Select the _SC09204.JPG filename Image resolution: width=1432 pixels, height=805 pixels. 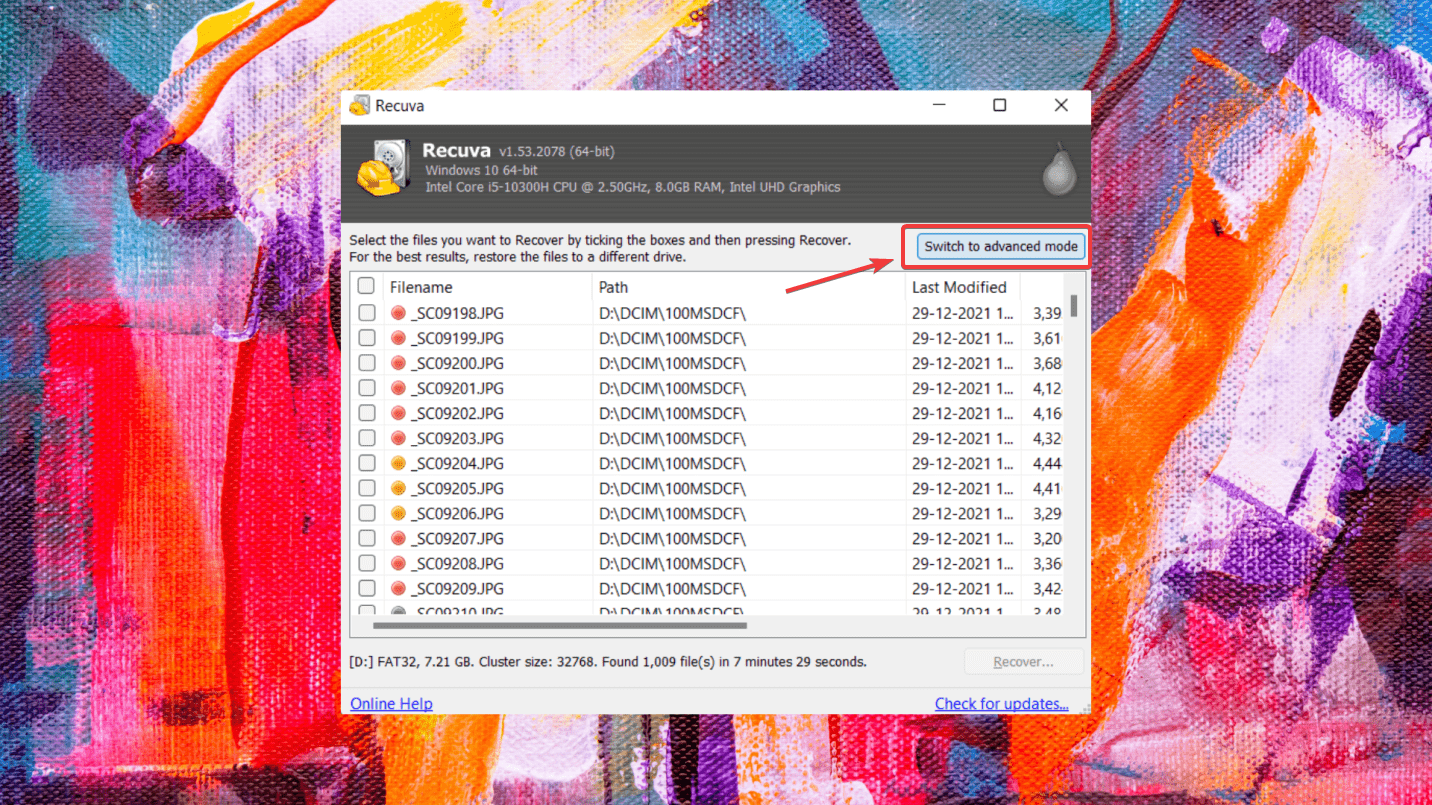[x=457, y=463]
